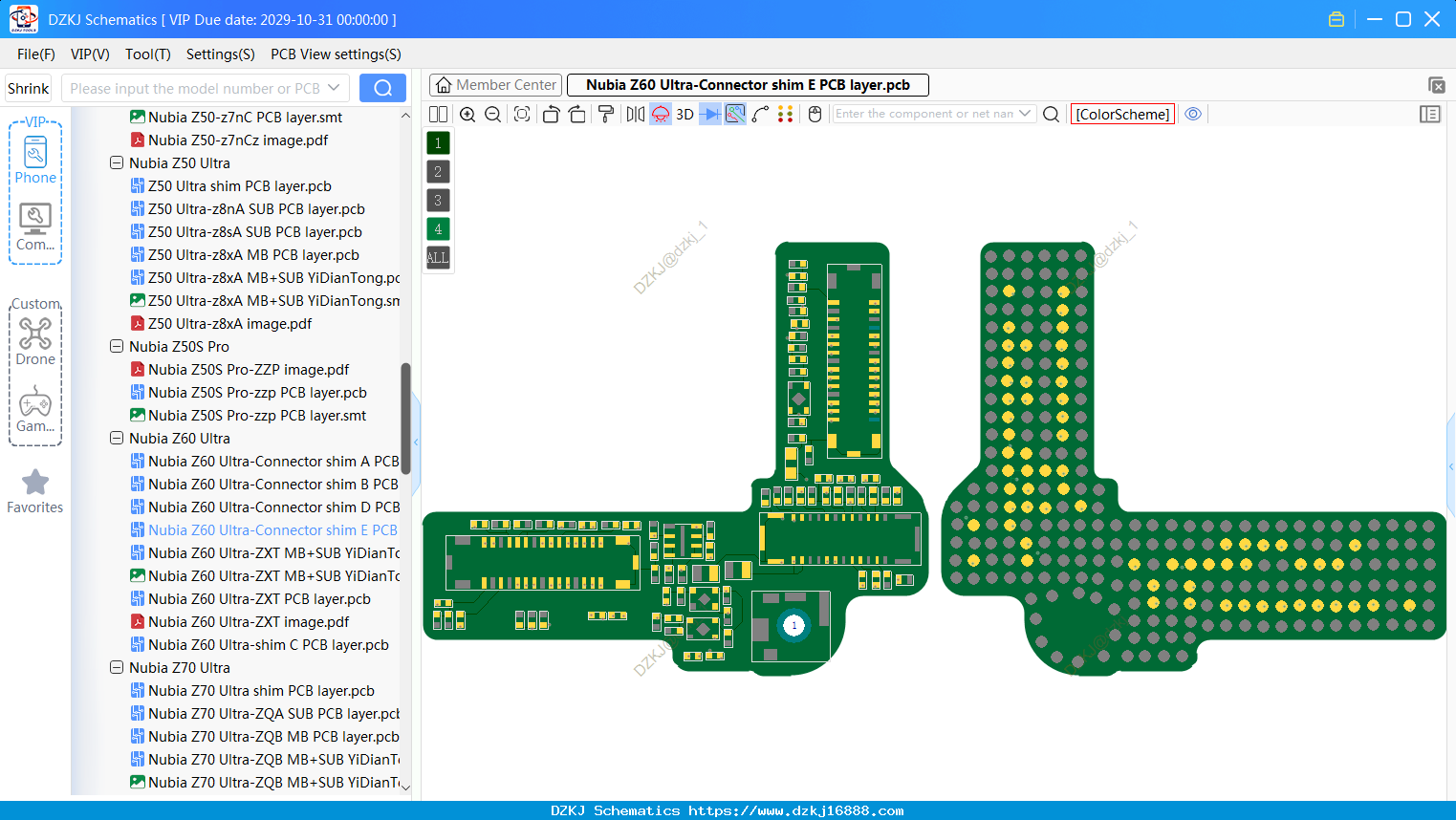Viewport: 1456px width, 820px height.
Task: Open the Favorites star
Action: [35, 492]
